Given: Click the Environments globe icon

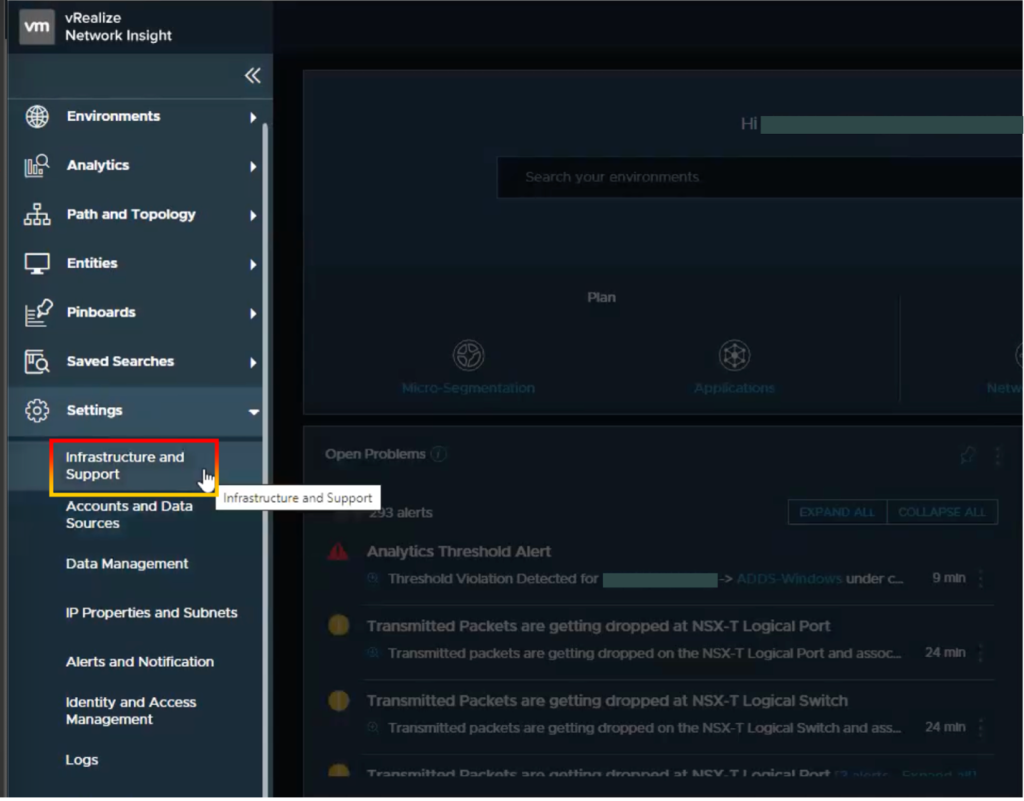Looking at the screenshot, I should click(37, 117).
